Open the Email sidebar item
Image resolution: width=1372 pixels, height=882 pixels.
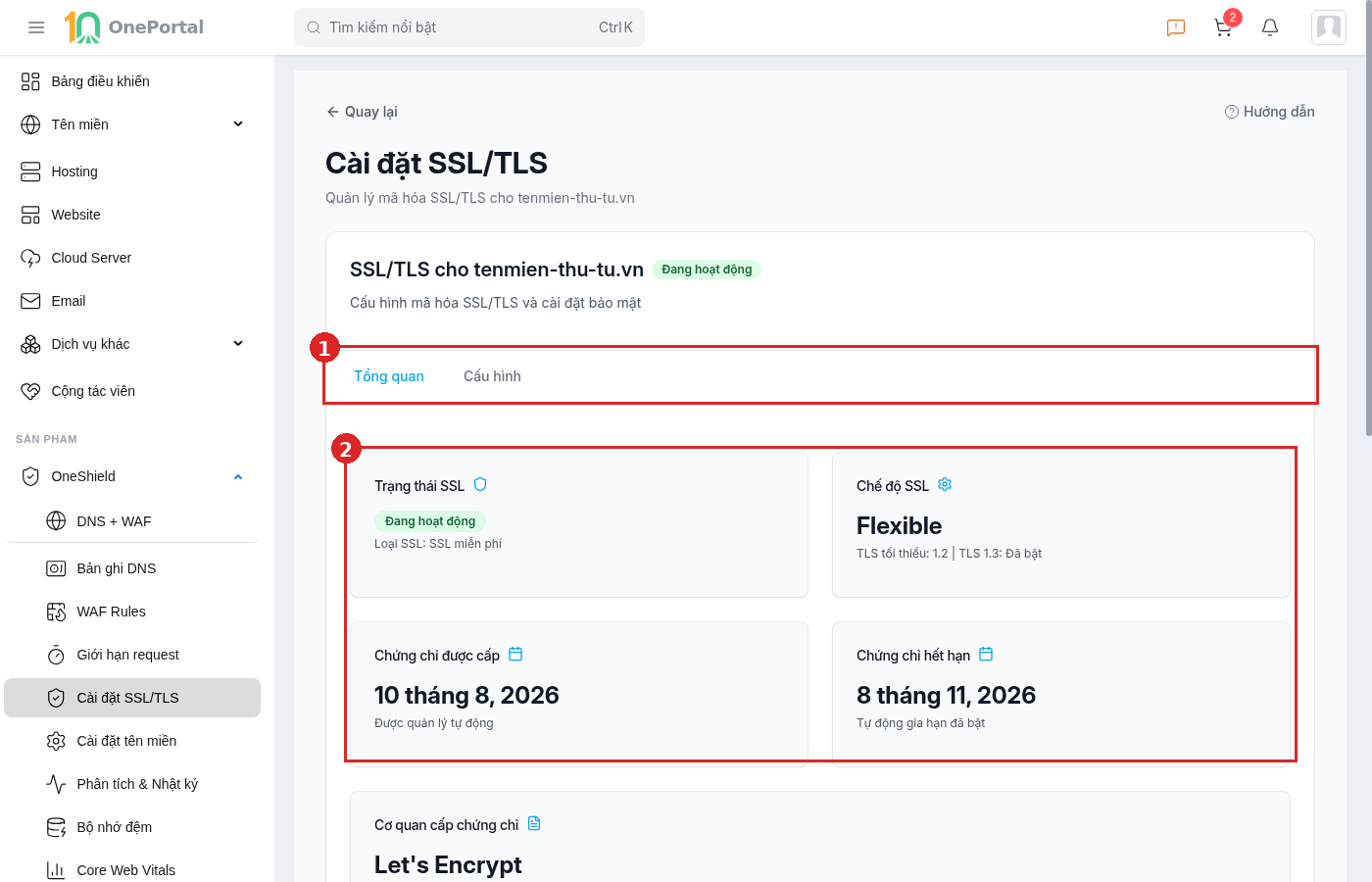(x=132, y=301)
